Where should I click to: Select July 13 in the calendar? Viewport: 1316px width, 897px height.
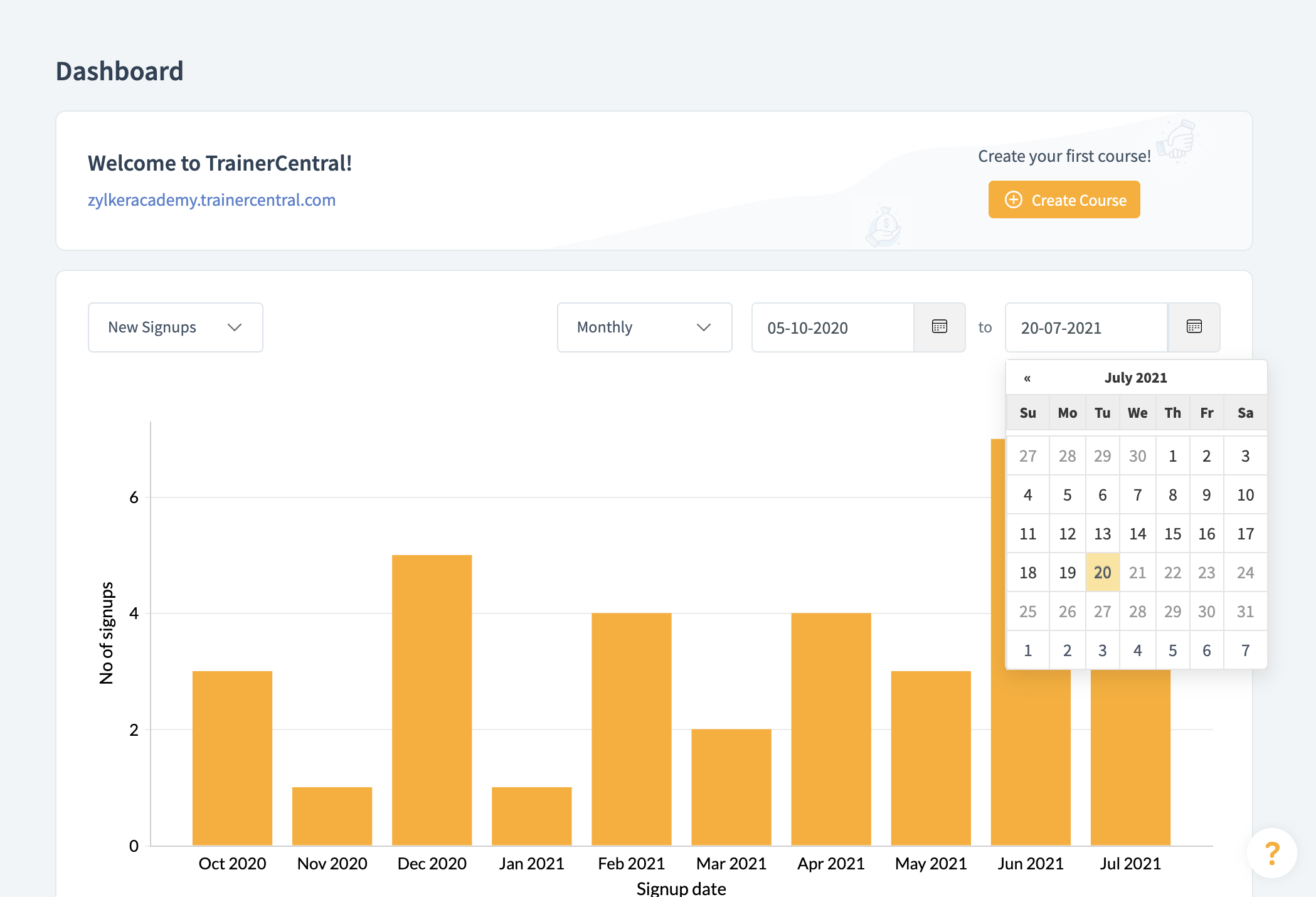(x=1102, y=534)
